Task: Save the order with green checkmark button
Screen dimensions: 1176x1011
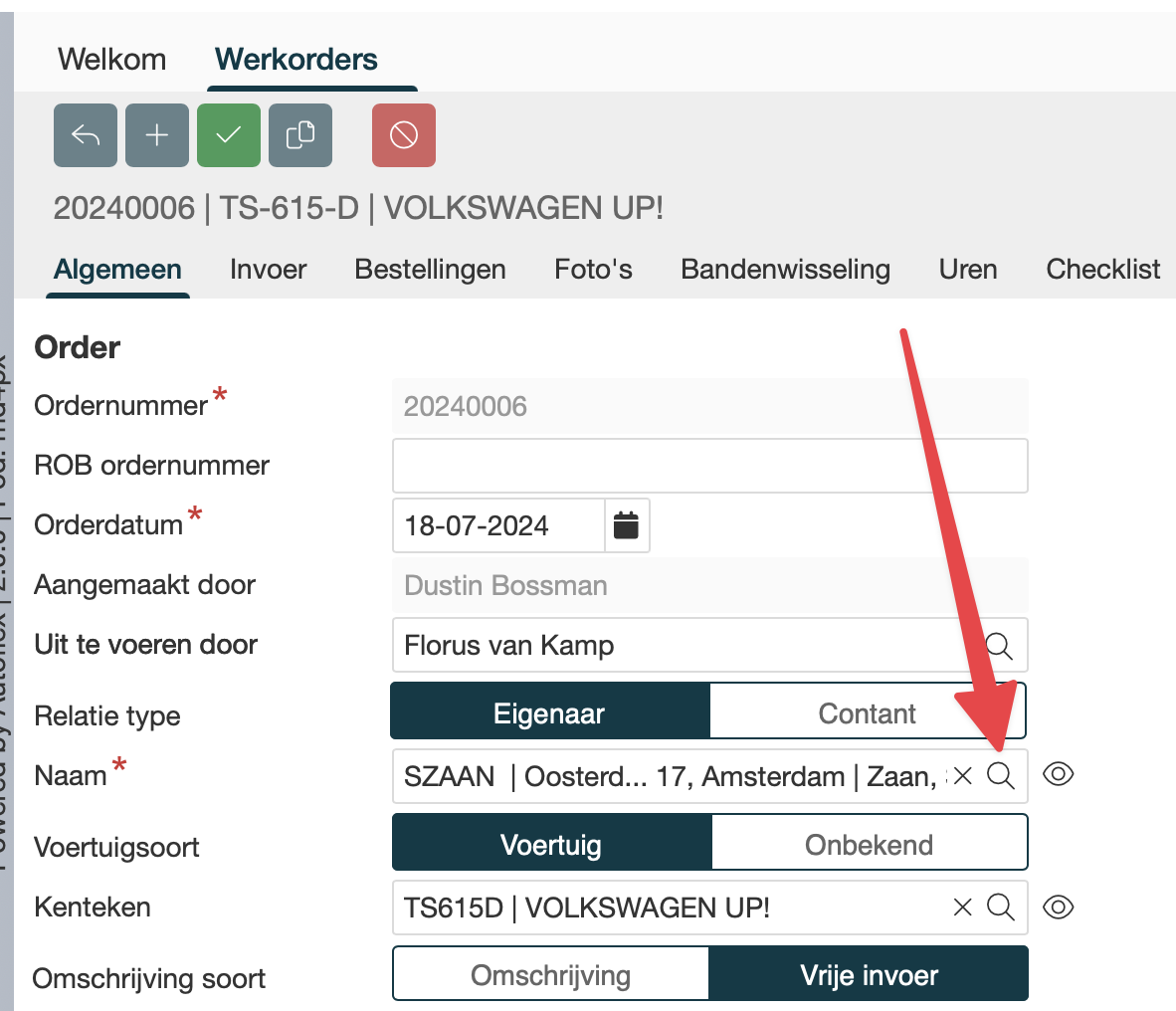Action: (x=229, y=135)
